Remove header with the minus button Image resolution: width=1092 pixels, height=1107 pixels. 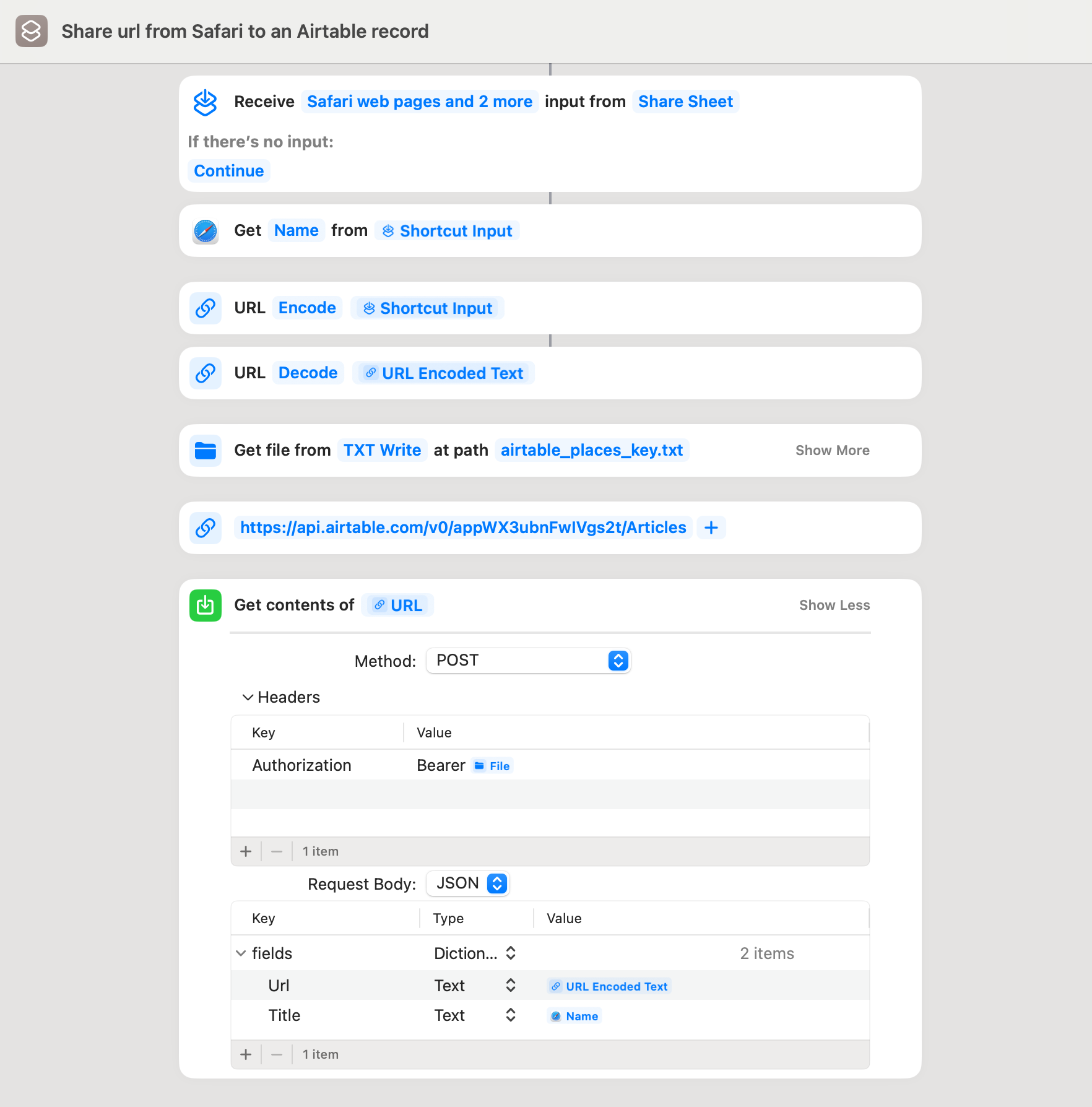point(277,851)
